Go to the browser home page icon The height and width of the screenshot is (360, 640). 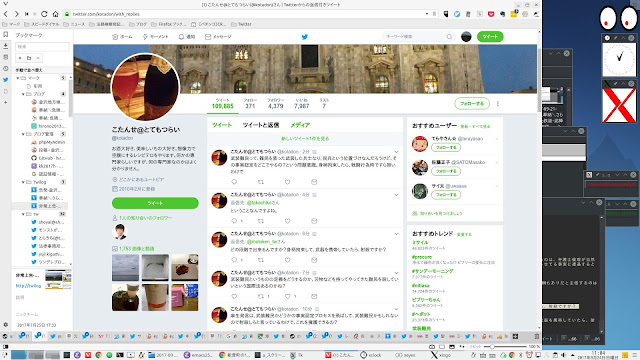(55, 14)
